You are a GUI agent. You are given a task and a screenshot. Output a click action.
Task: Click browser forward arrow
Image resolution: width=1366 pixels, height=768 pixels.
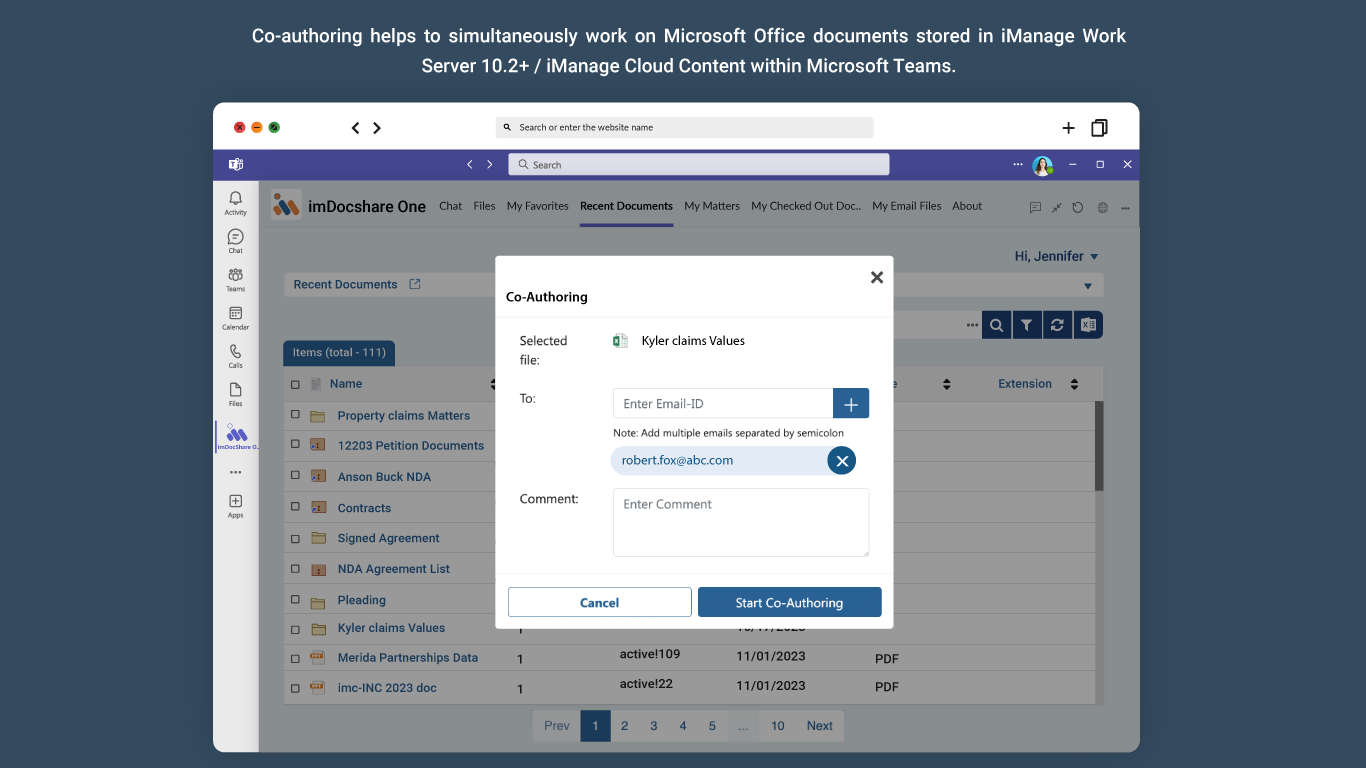[377, 128]
